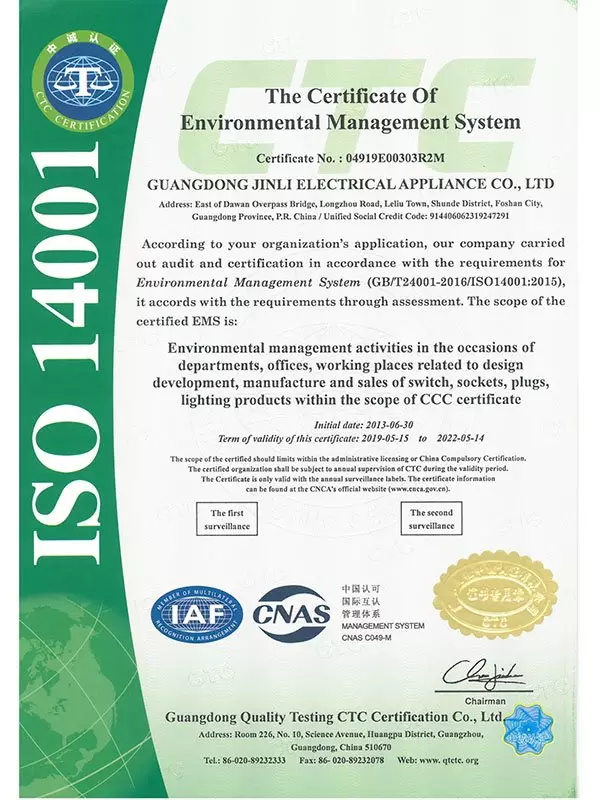The image size is (600, 800).
Task: Click the gold embossed seal
Action: [x=495, y=593]
